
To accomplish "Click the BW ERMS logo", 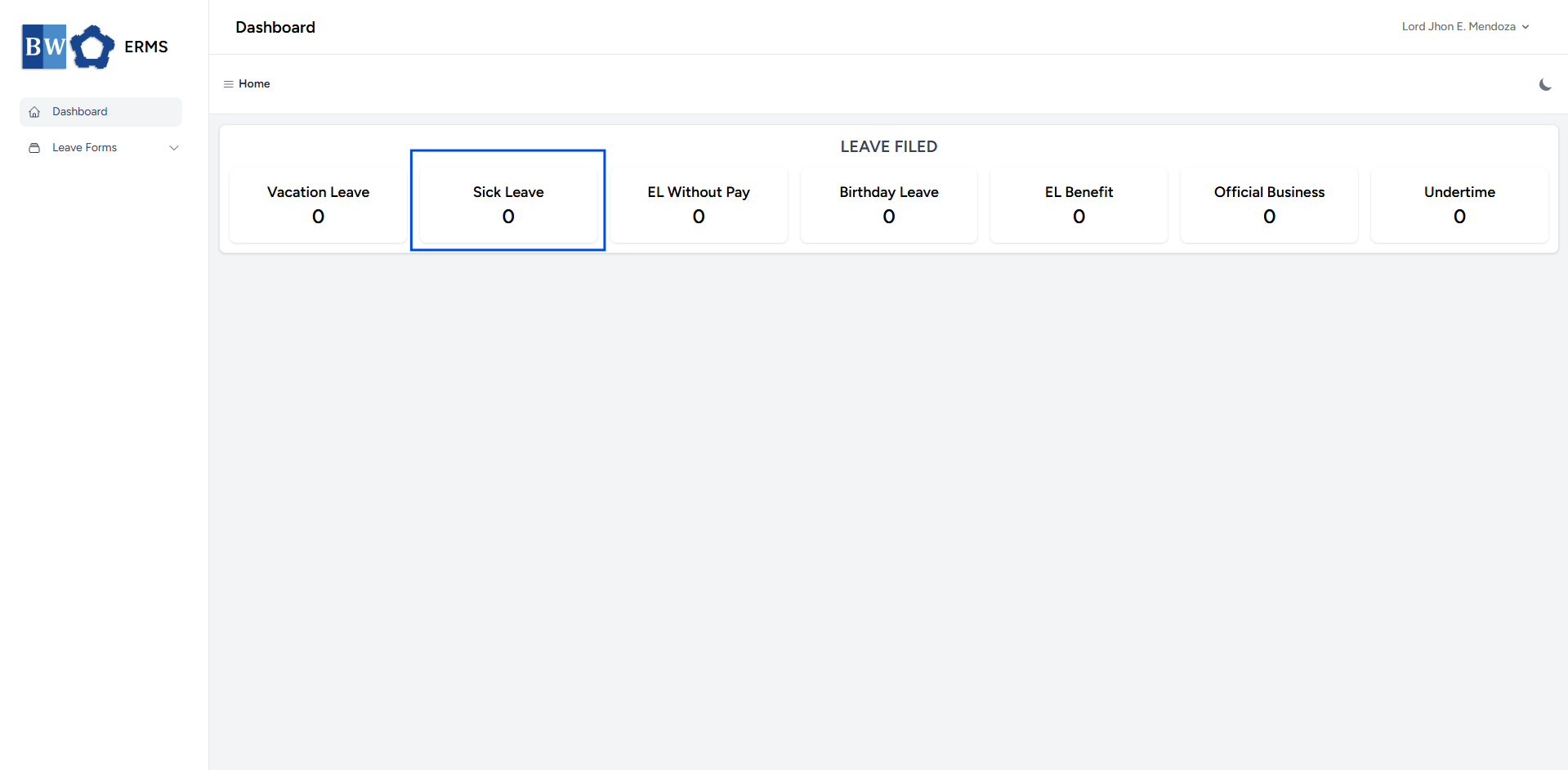I will pos(69,47).
